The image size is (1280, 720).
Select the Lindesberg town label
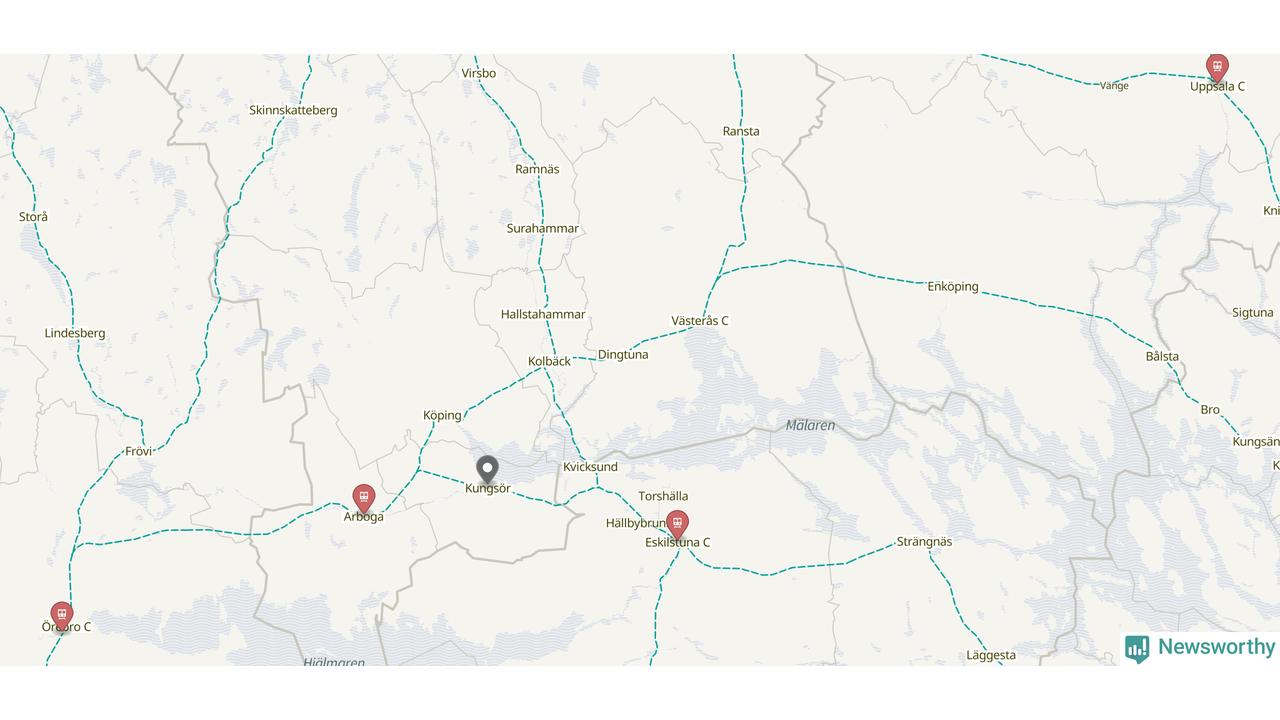tap(75, 333)
